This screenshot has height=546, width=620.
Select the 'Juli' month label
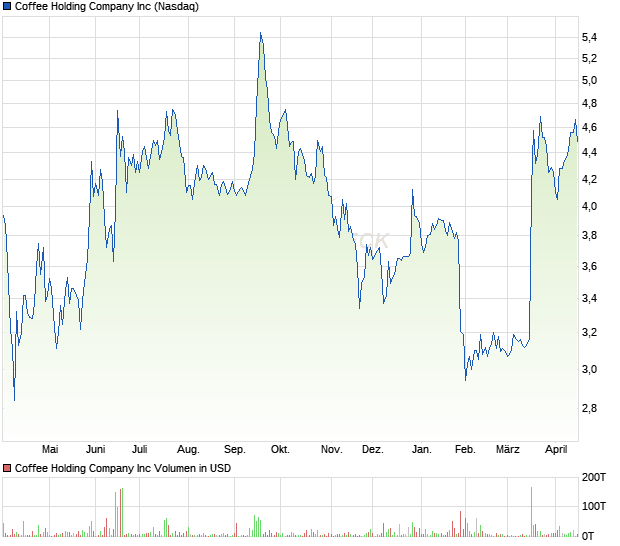[140, 450]
